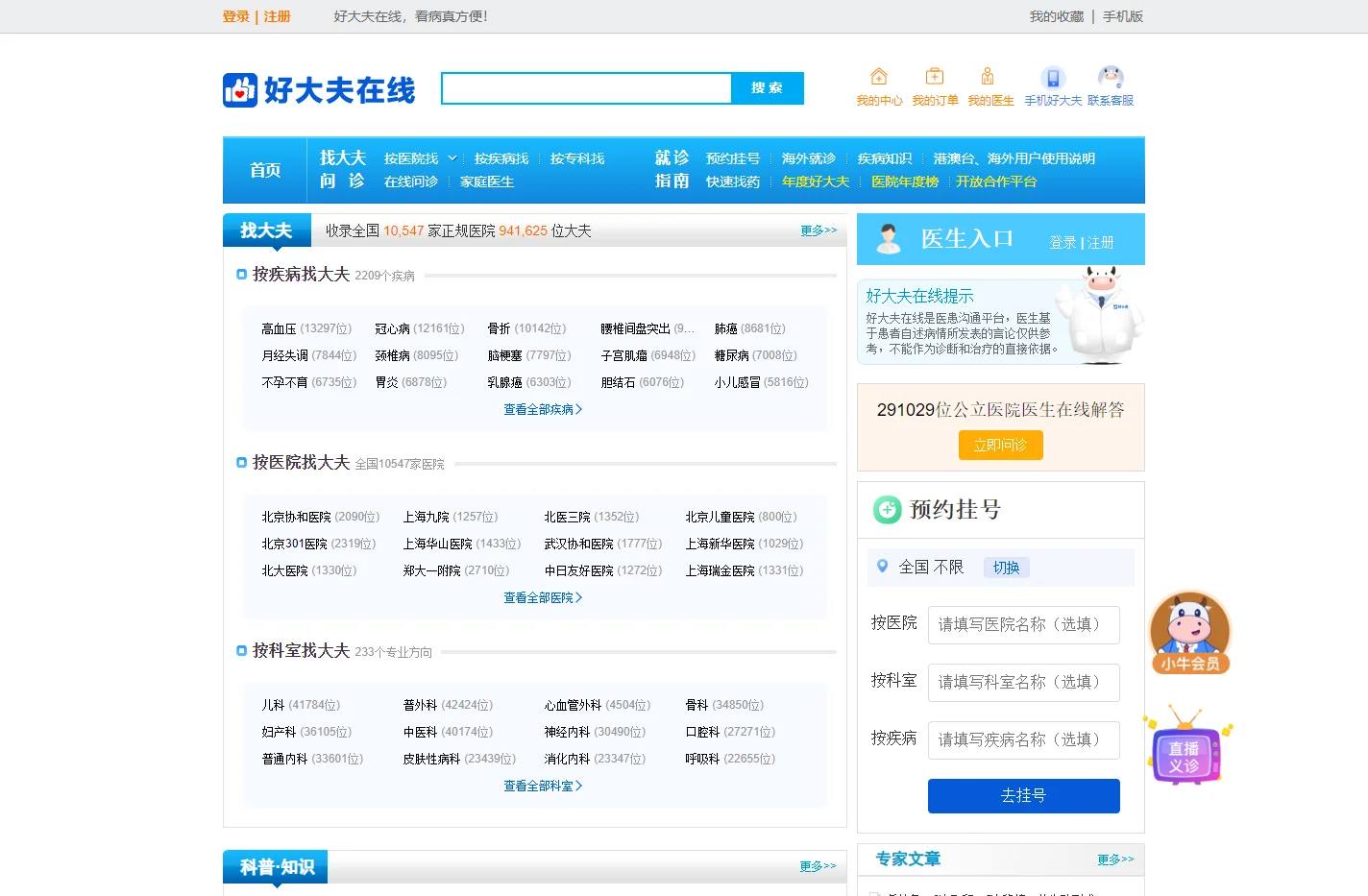Click the 搜索 button
Viewport: 1368px width, 896px height.
(768, 88)
